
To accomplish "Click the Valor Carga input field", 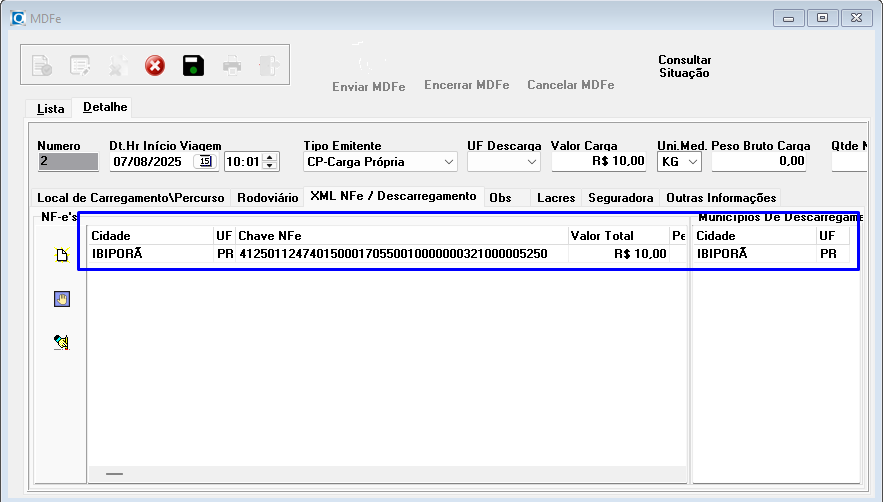I will (x=598, y=161).
